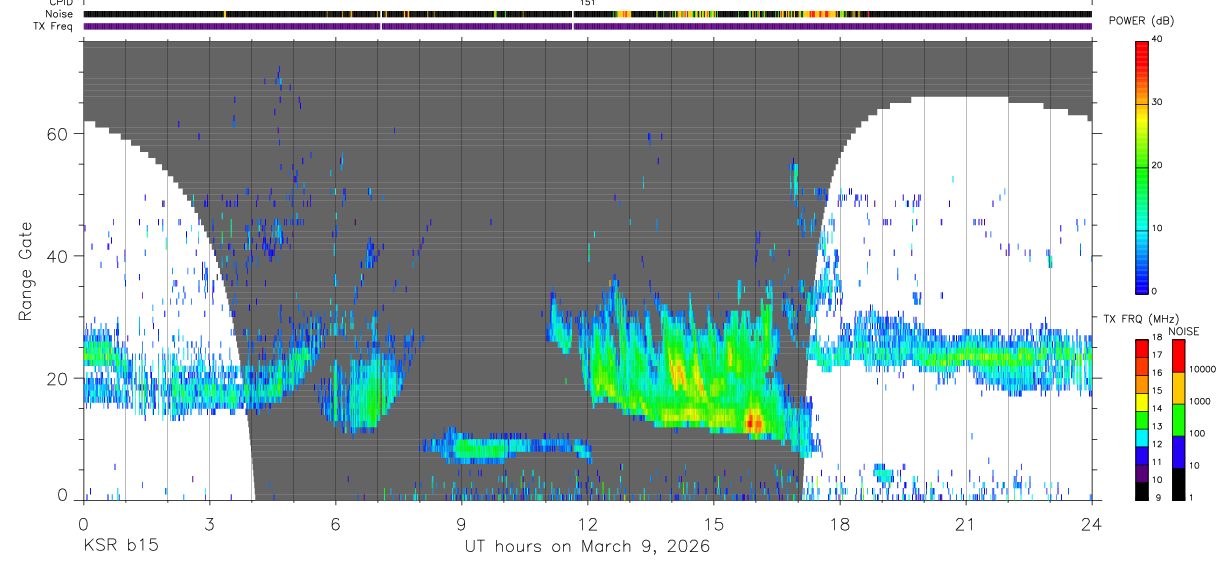The height and width of the screenshot is (567, 1228).
Task: Click the '100' tick on the NOISE legend
Action: coord(1198,434)
